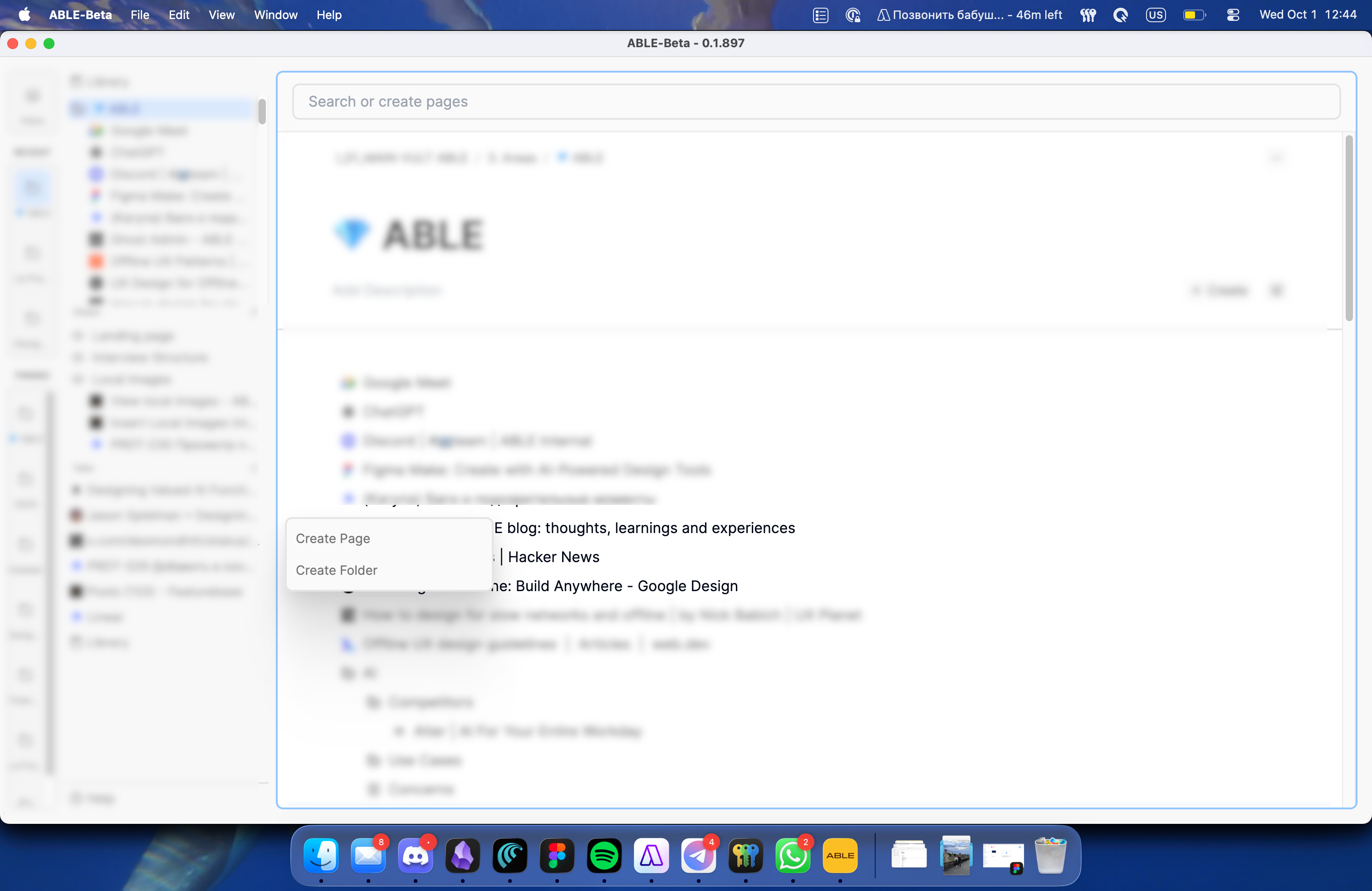Choose Create Page from context menu
The image size is (1372, 891).
click(389, 539)
